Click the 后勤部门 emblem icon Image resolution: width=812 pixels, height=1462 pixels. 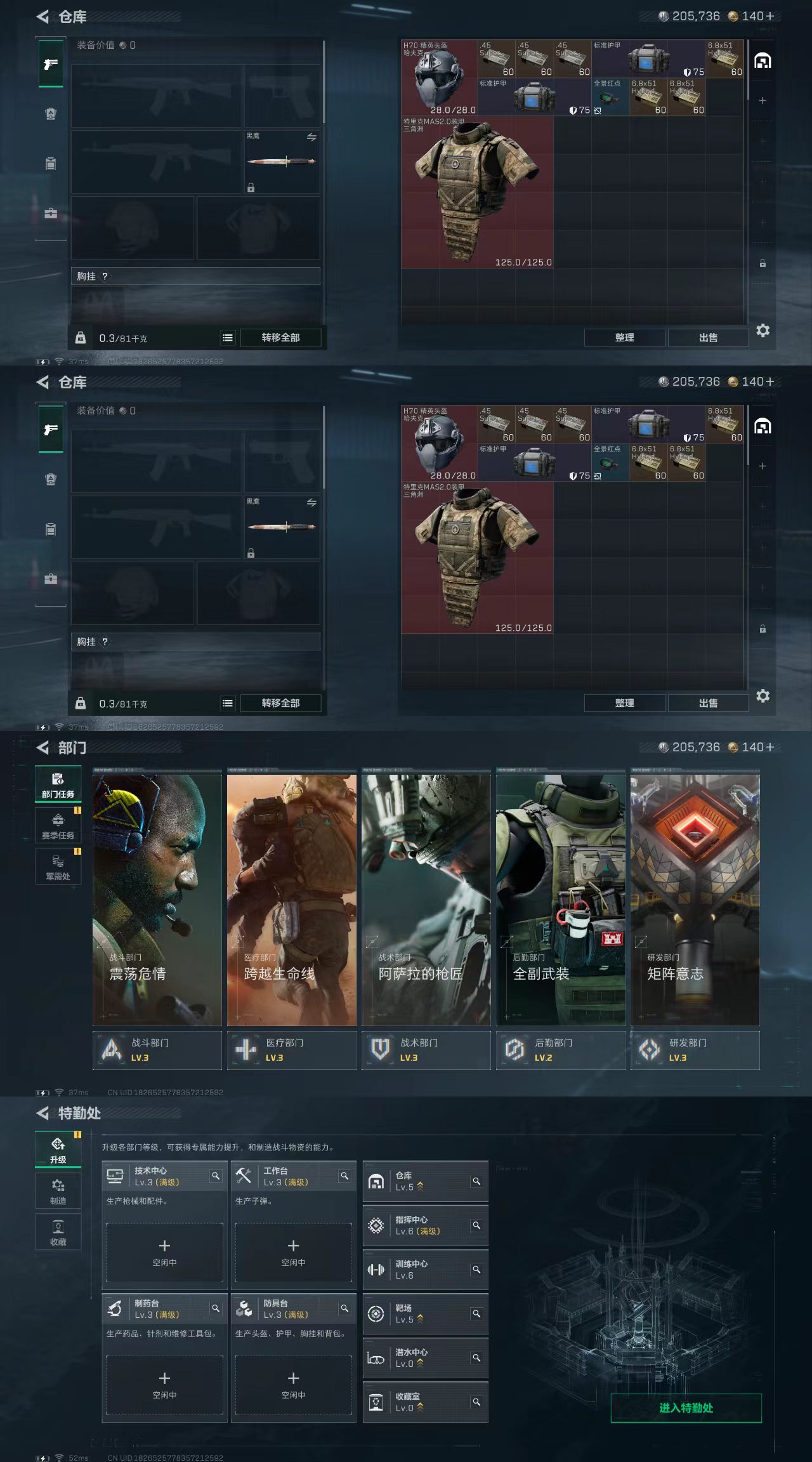tap(515, 1050)
